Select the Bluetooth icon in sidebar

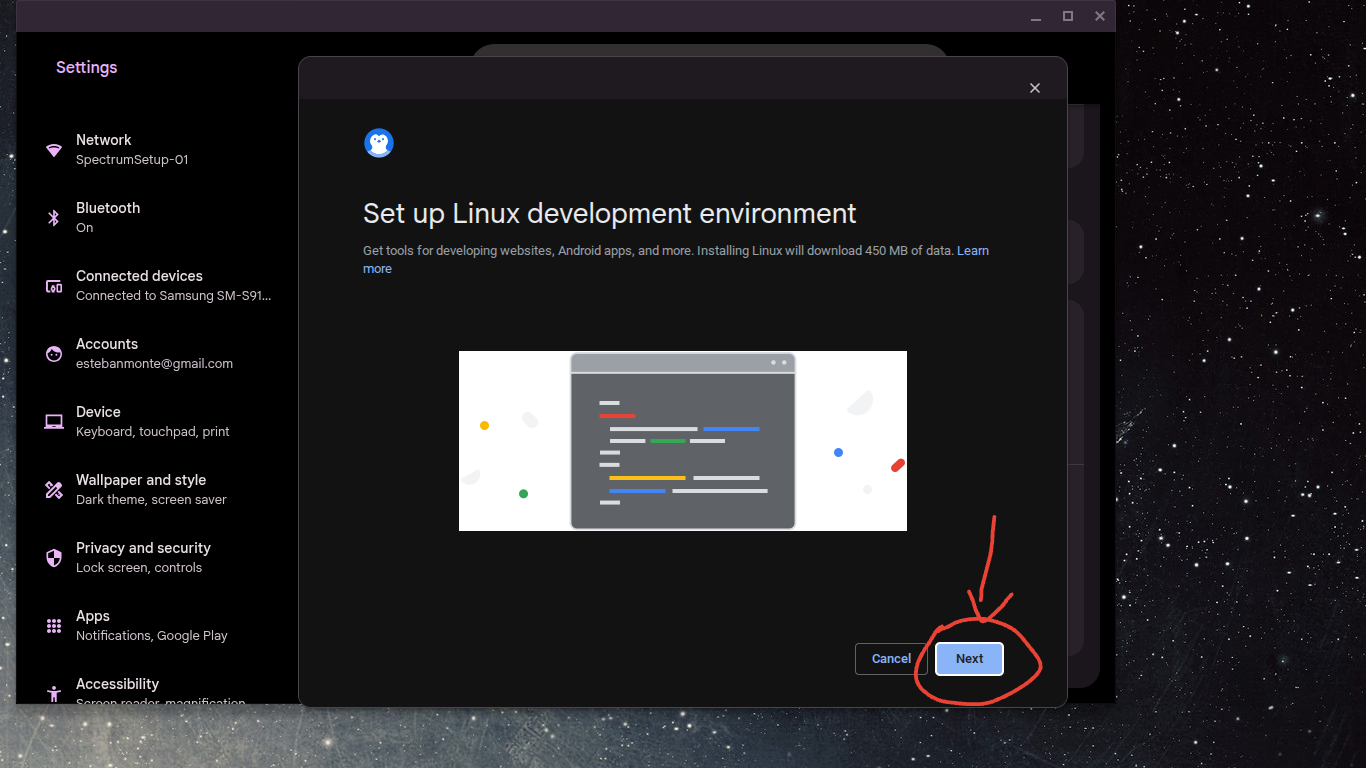[x=54, y=218]
